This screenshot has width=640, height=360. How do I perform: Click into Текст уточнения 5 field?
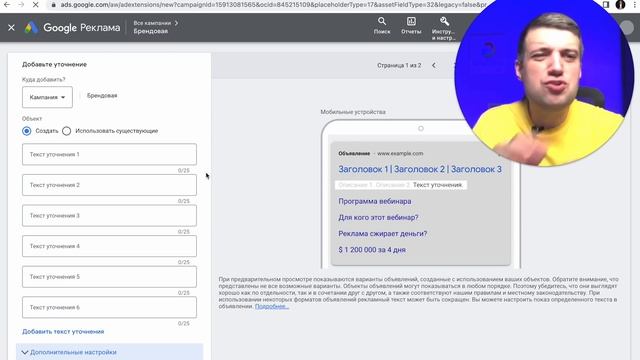pos(109,277)
